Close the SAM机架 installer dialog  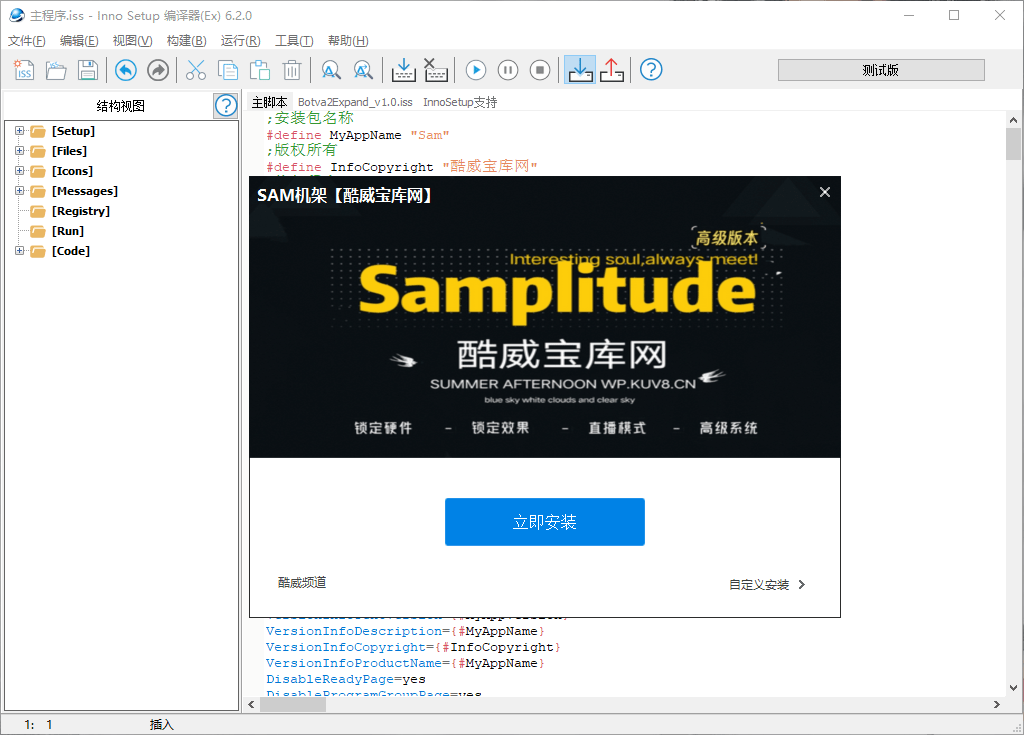825,192
